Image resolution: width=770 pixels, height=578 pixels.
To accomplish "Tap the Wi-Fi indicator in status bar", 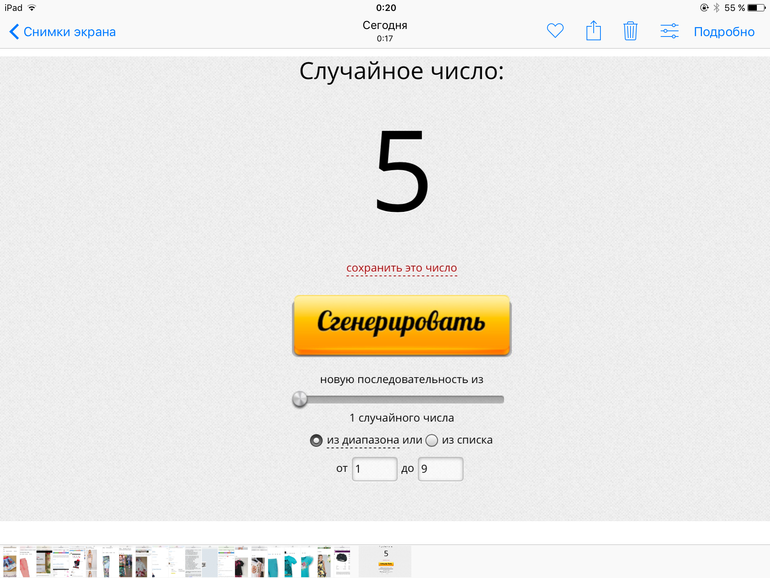I will 31,8.
